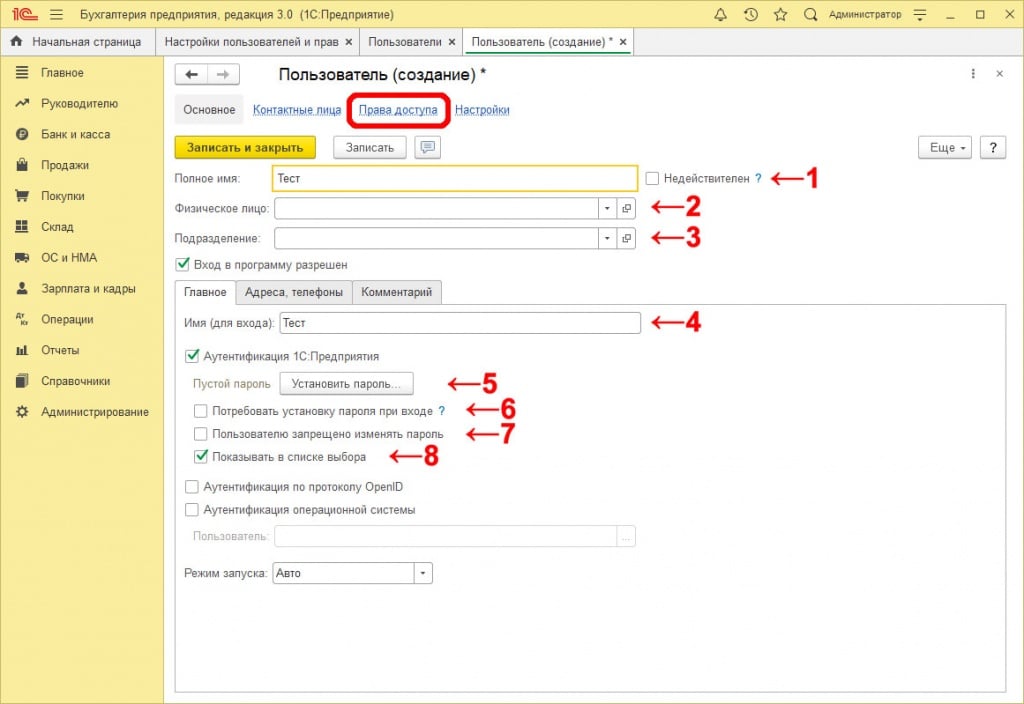Select Банк и касса in sidebar
The image size is (1024, 704).
(x=75, y=134)
